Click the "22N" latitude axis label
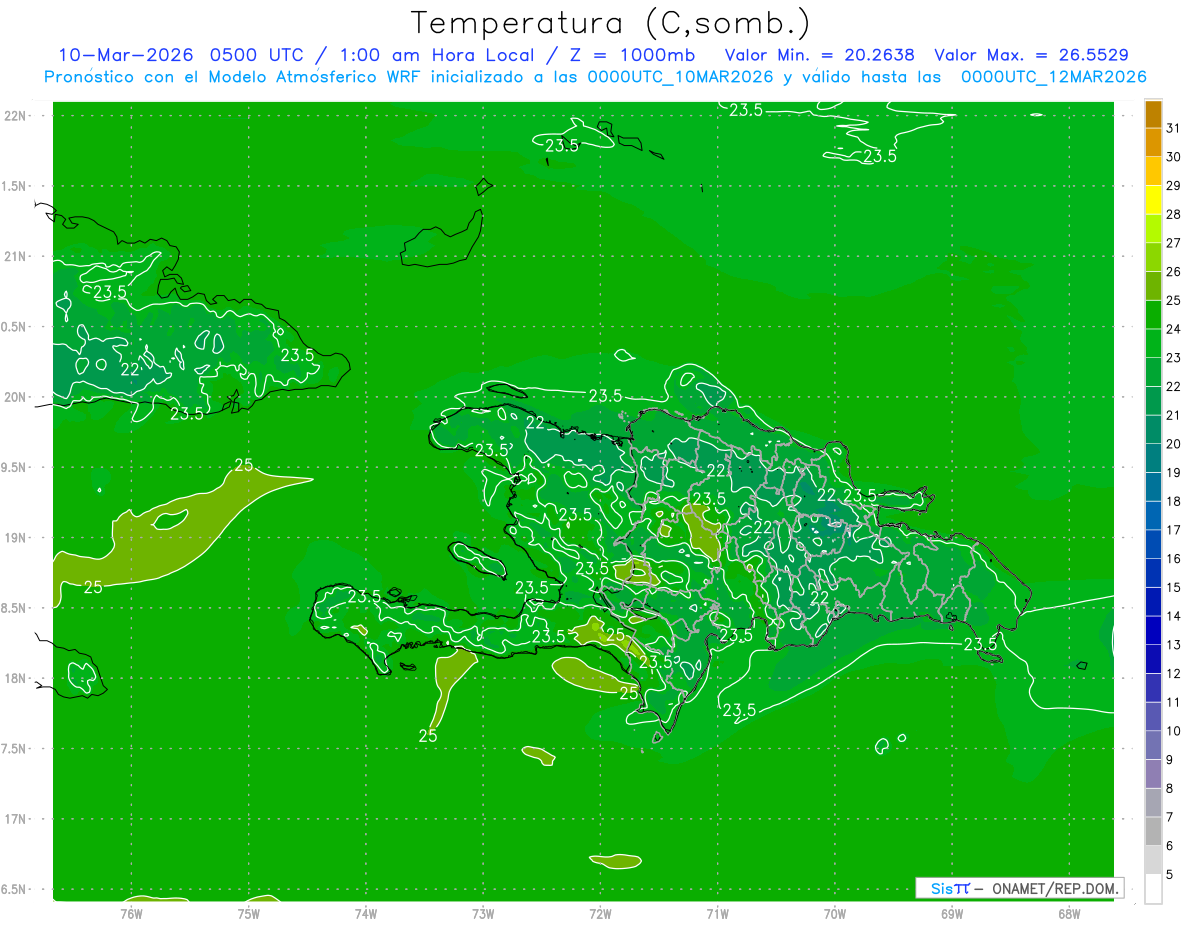The width and height of the screenshot is (1200, 927). point(14,116)
